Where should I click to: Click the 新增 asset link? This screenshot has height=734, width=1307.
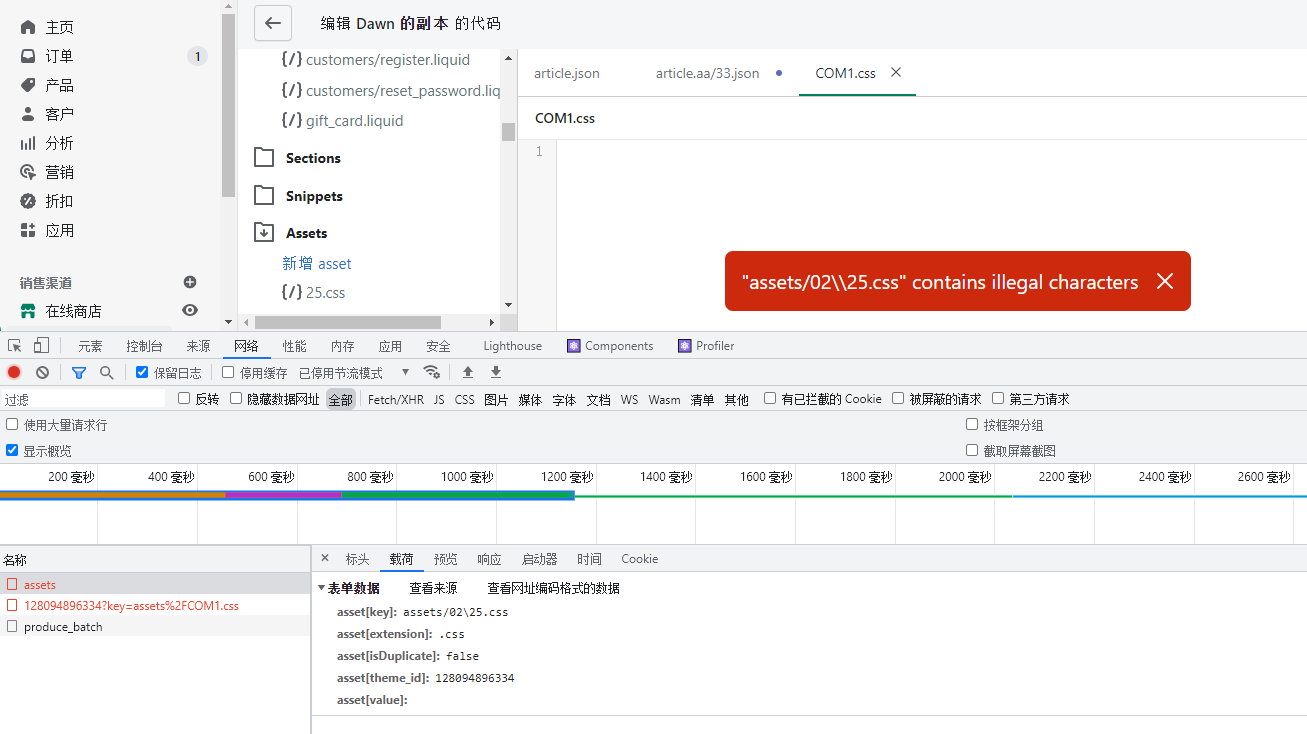317,264
